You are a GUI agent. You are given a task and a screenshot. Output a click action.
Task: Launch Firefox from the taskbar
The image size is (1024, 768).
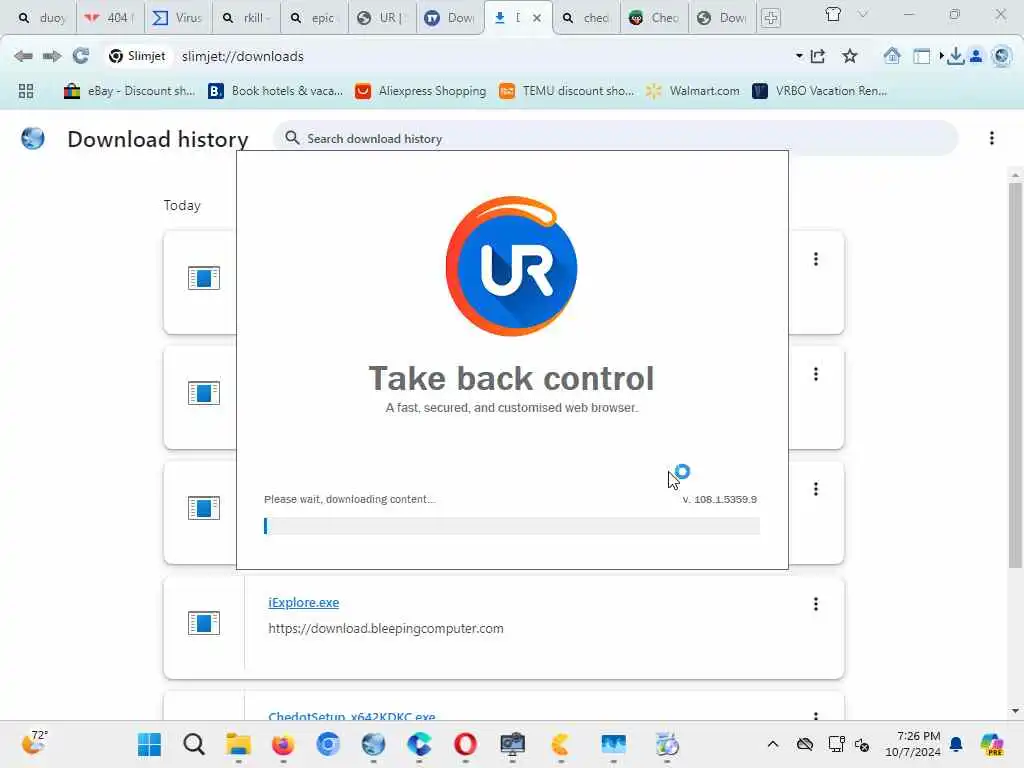[283, 744]
